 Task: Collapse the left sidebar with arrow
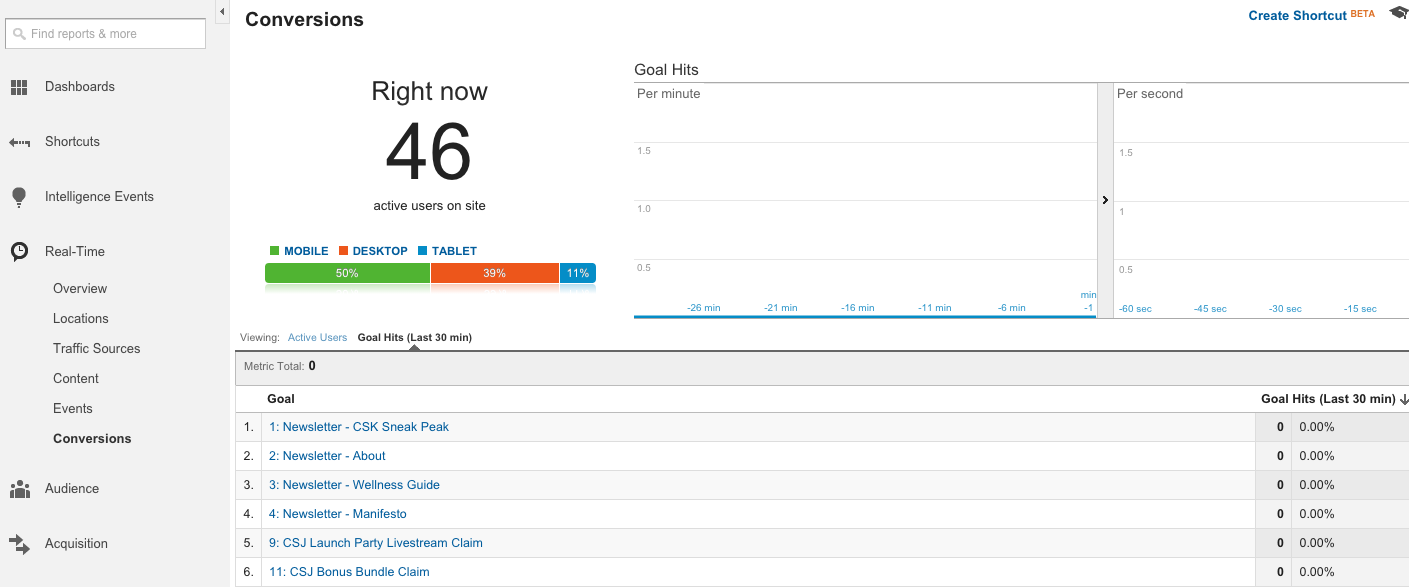pyautogui.click(x=222, y=11)
